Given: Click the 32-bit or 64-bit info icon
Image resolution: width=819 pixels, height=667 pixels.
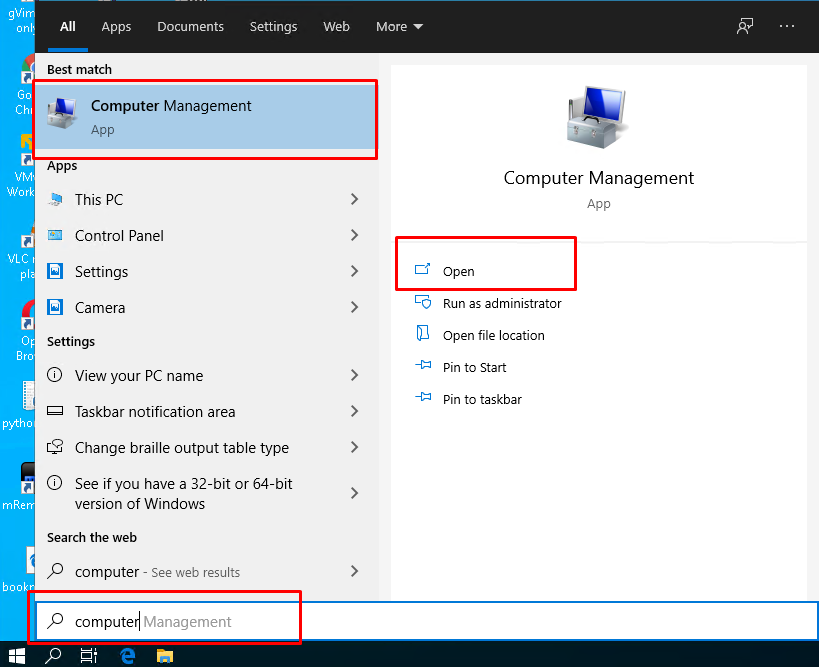Looking at the screenshot, I should [x=55, y=483].
